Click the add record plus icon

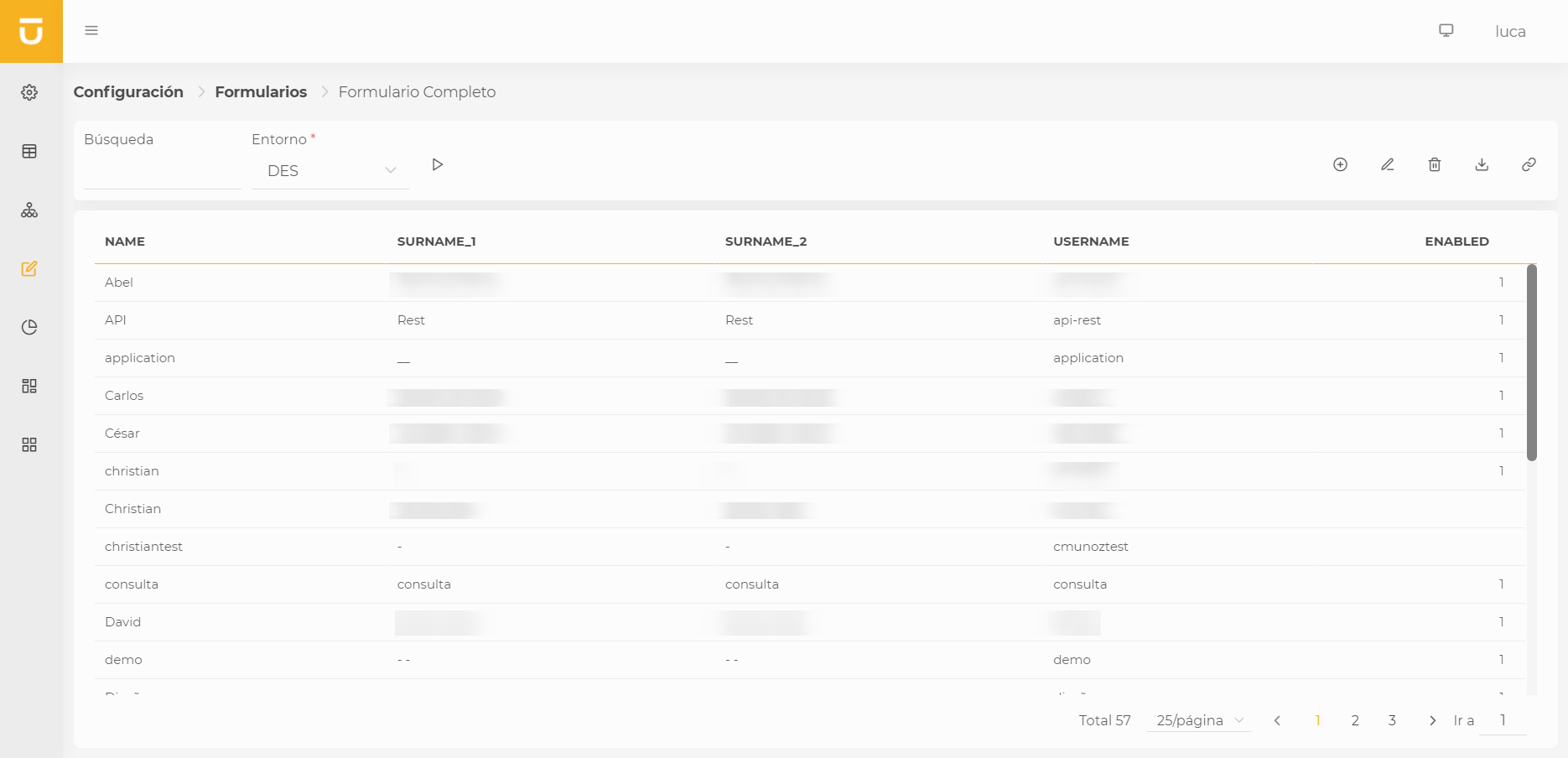coord(1340,164)
